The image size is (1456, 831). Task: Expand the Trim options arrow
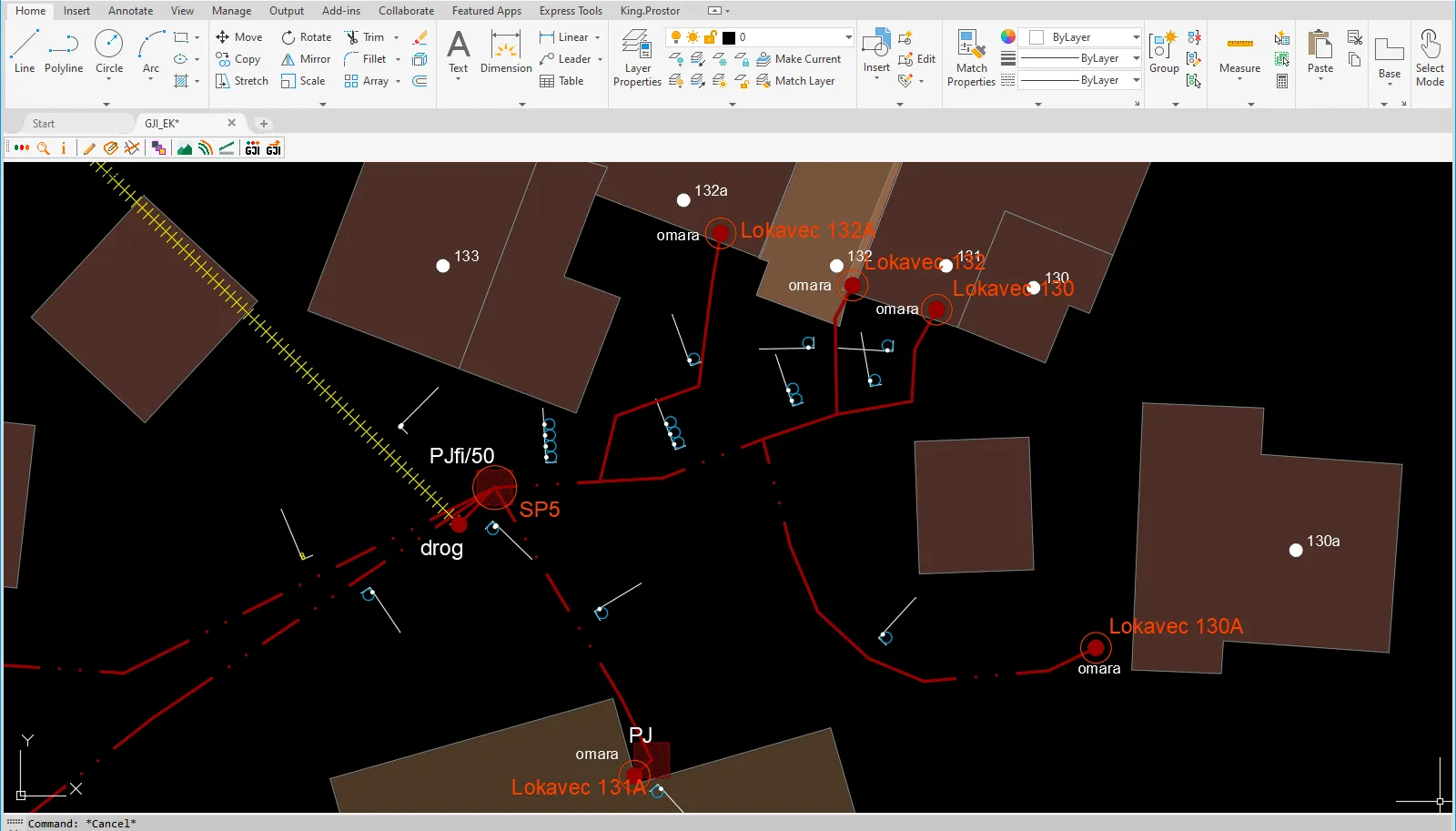(x=396, y=37)
